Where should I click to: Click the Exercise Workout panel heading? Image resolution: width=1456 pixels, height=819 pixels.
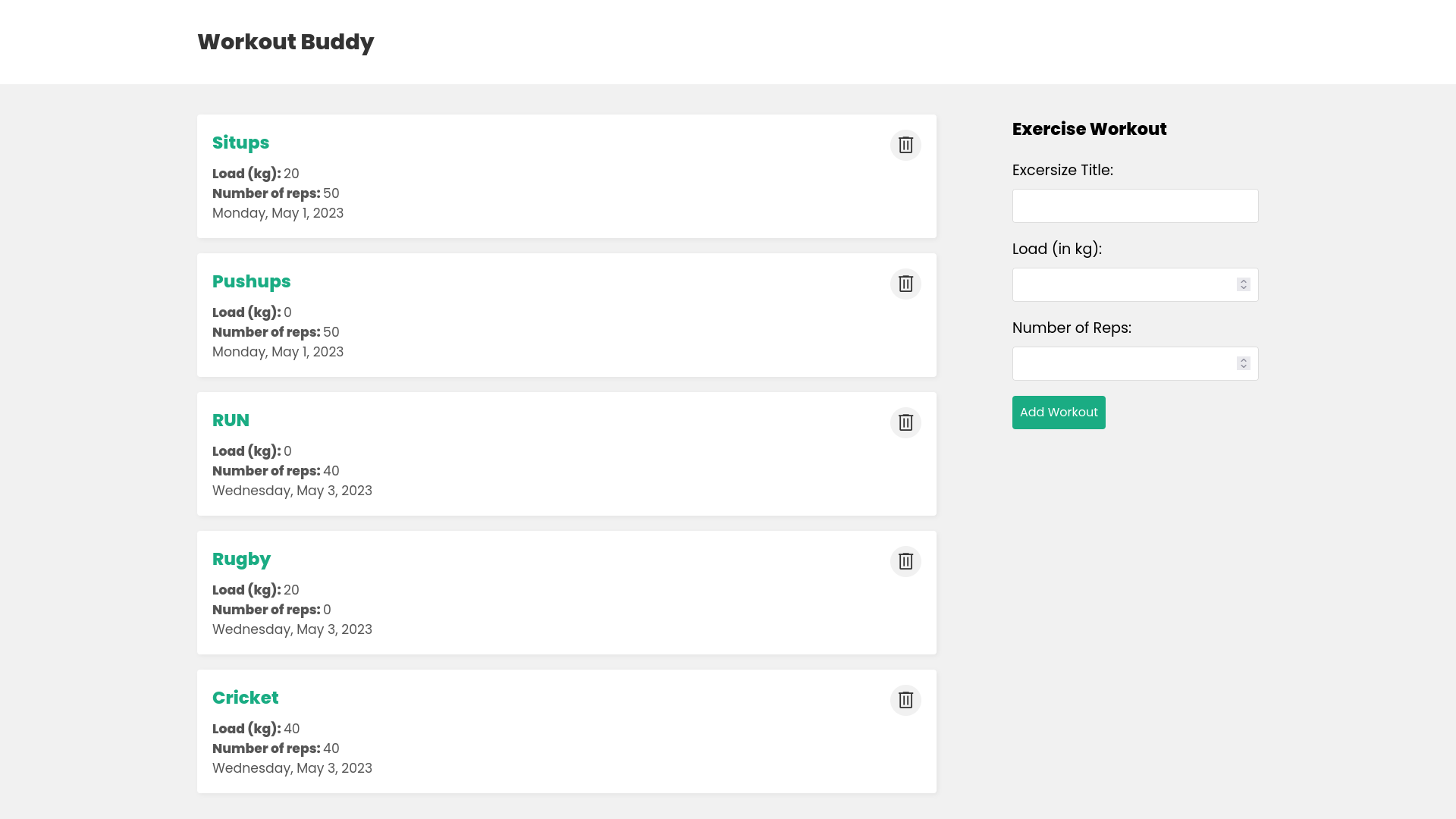(1089, 129)
